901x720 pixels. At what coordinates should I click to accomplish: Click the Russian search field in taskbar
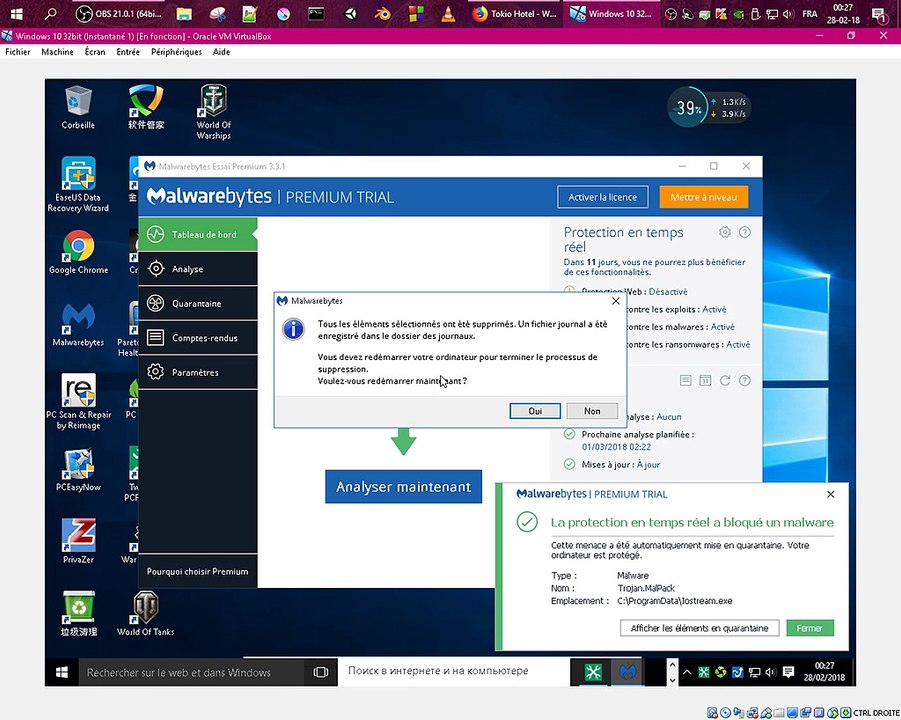click(454, 671)
